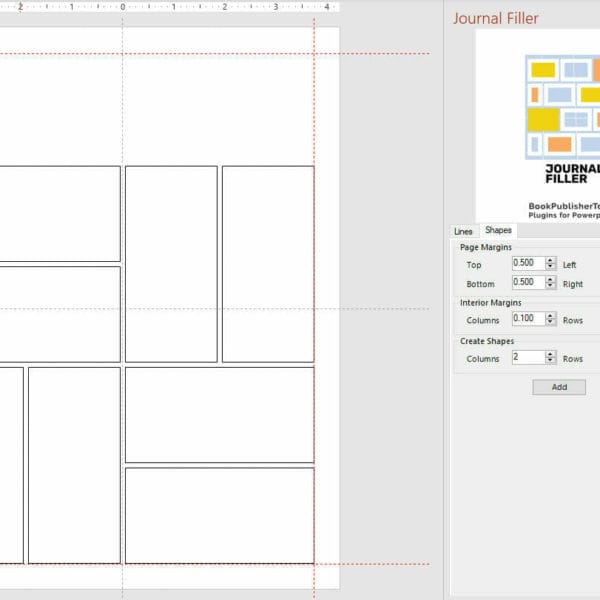
Task: Increase the Top page margin value
Action: 550,261
